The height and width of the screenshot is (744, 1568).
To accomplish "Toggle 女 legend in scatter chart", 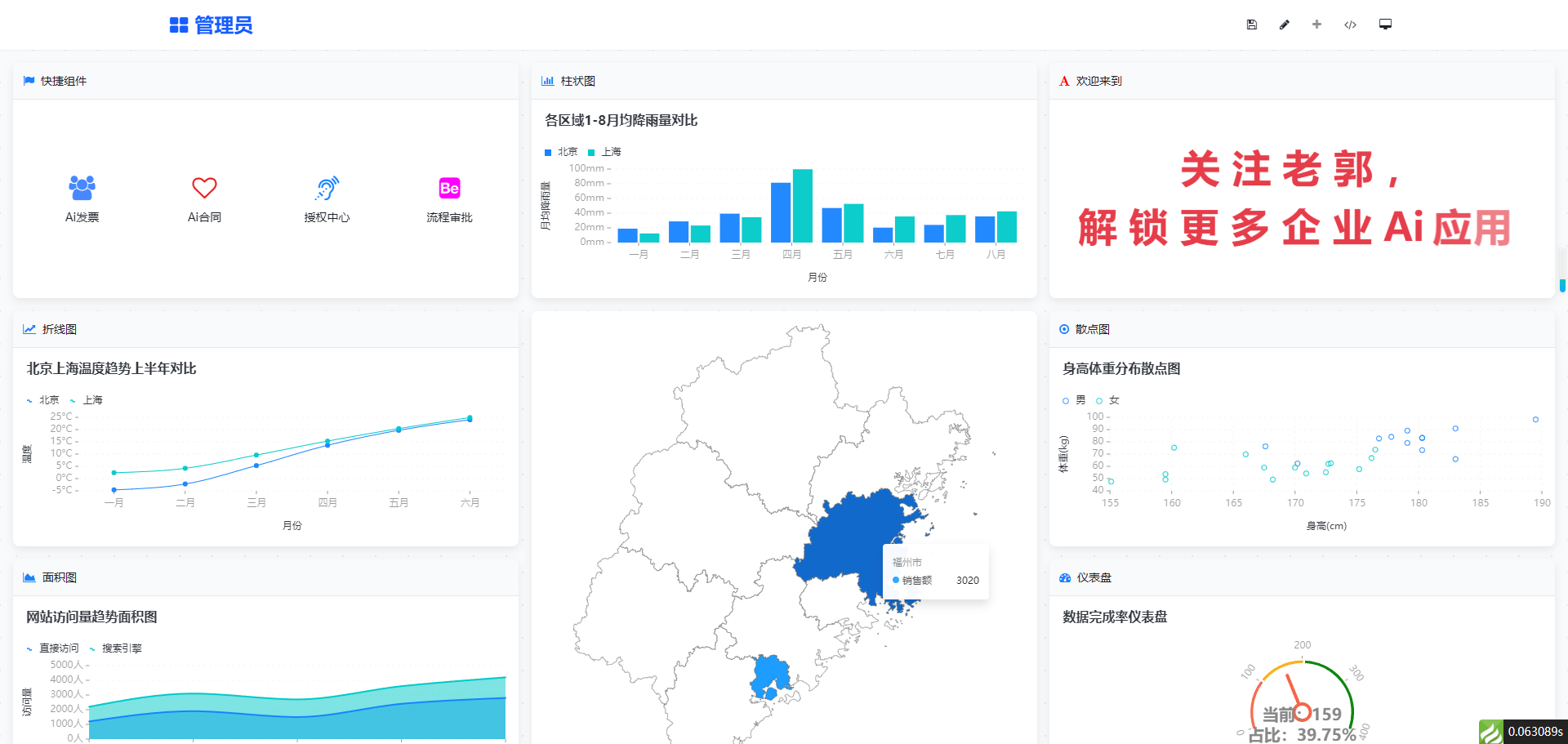I will click(1108, 400).
